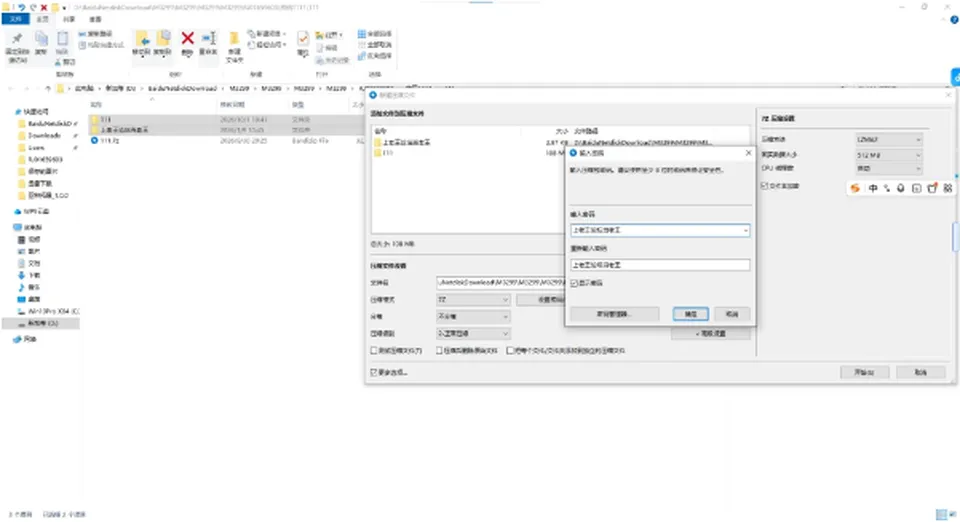Open the archive format 7Z dropdown

click(473, 299)
